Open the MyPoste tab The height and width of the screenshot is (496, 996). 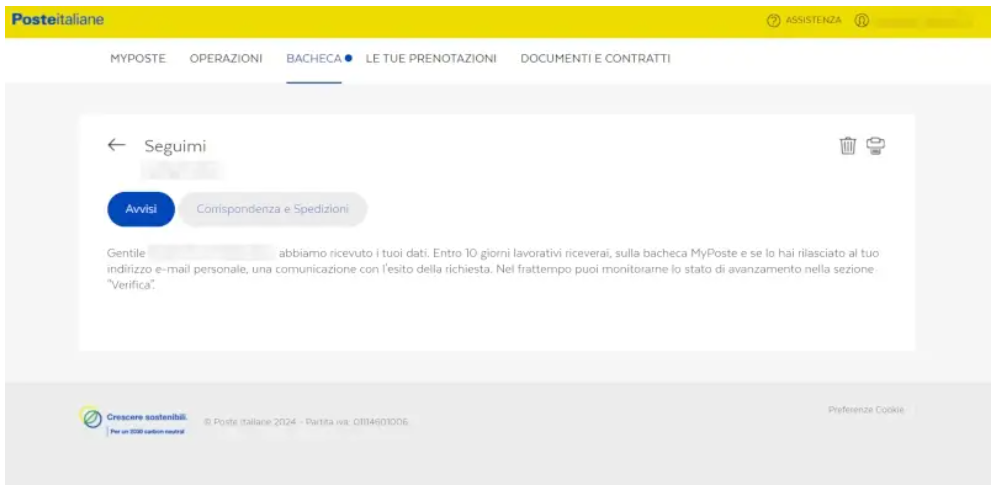tap(138, 58)
